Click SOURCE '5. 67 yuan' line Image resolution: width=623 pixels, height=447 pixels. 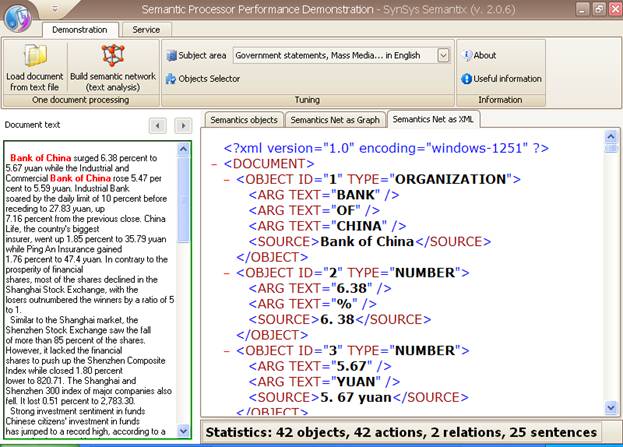pos(359,397)
